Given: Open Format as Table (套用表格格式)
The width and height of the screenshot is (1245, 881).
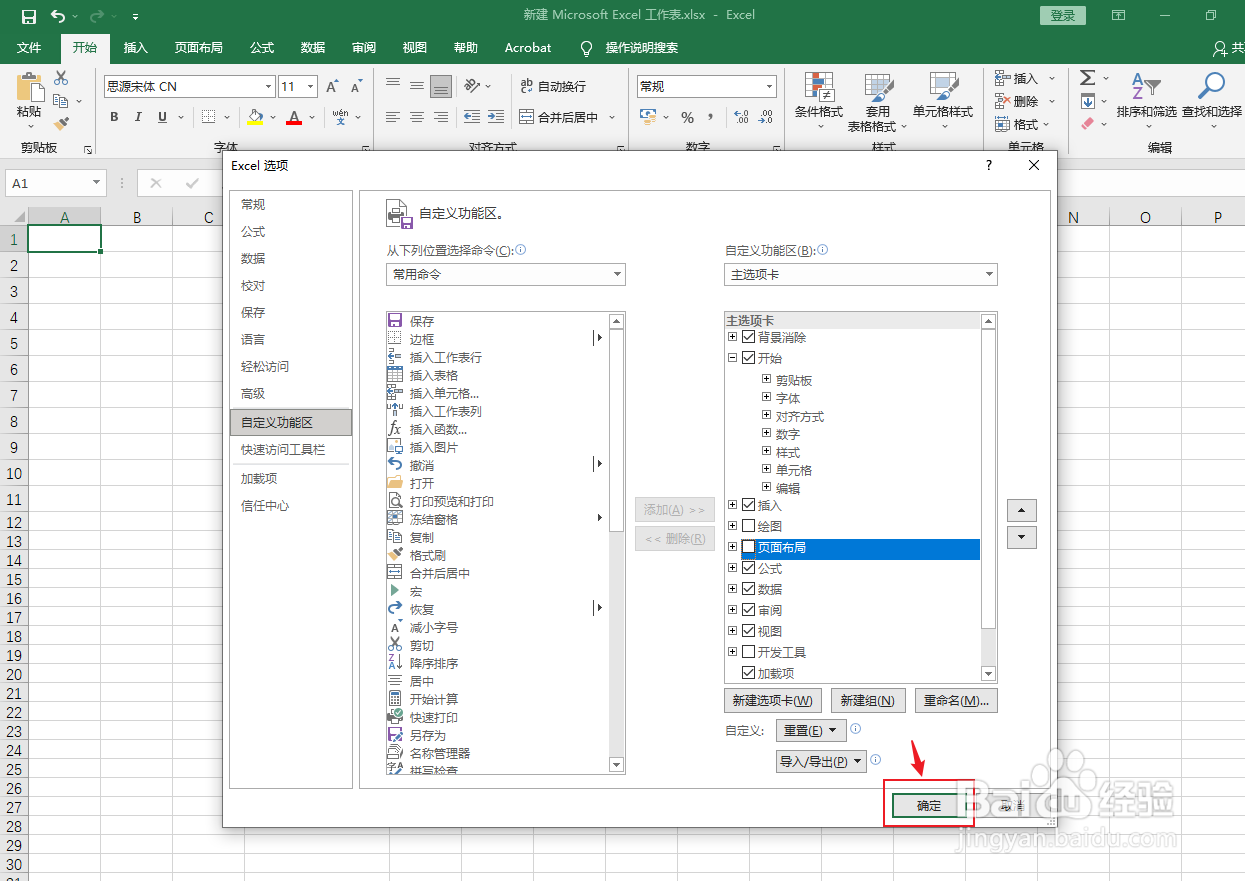Looking at the screenshot, I should pyautogui.click(x=879, y=102).
